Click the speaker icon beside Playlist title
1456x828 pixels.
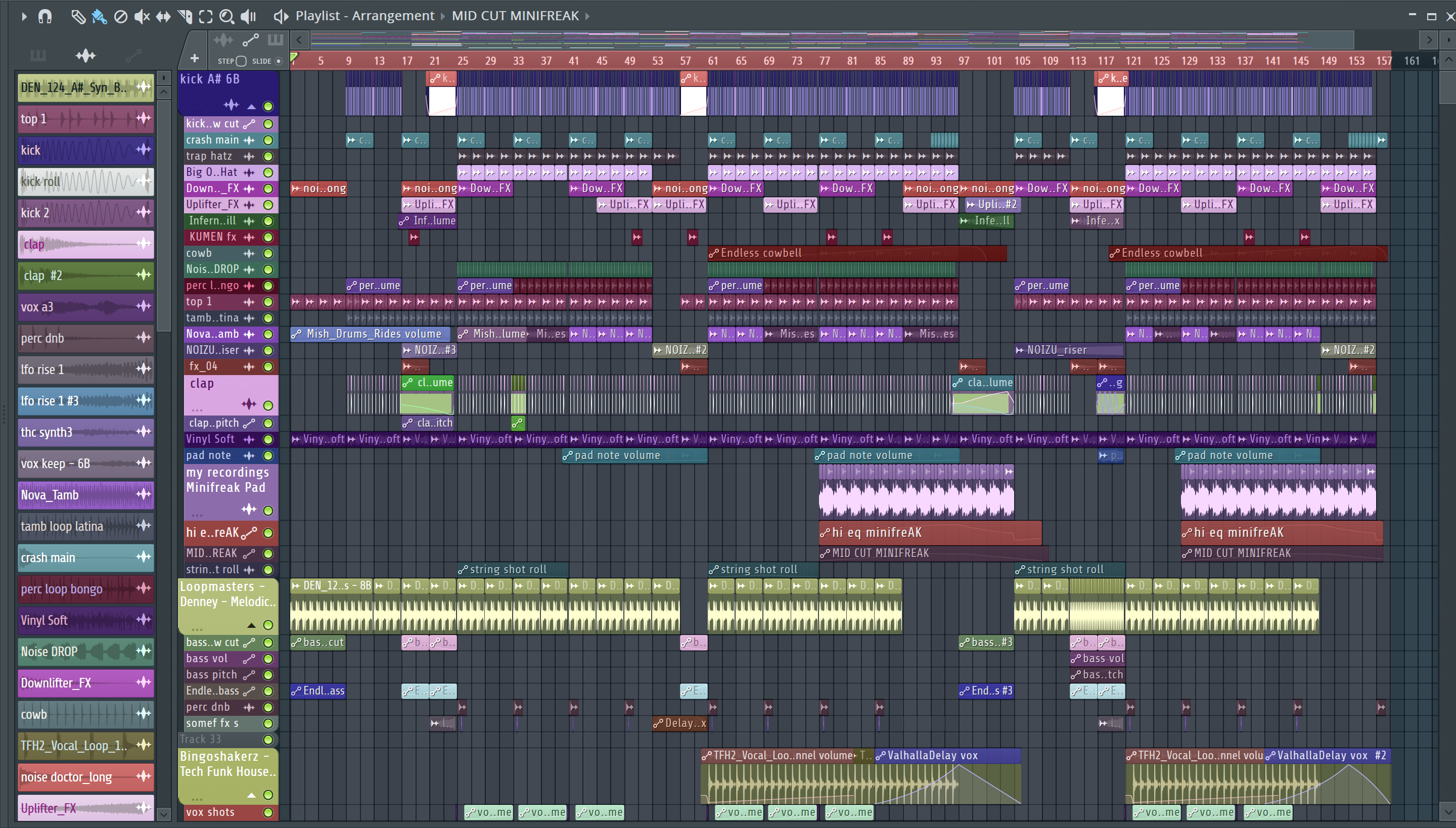[281, 17]
